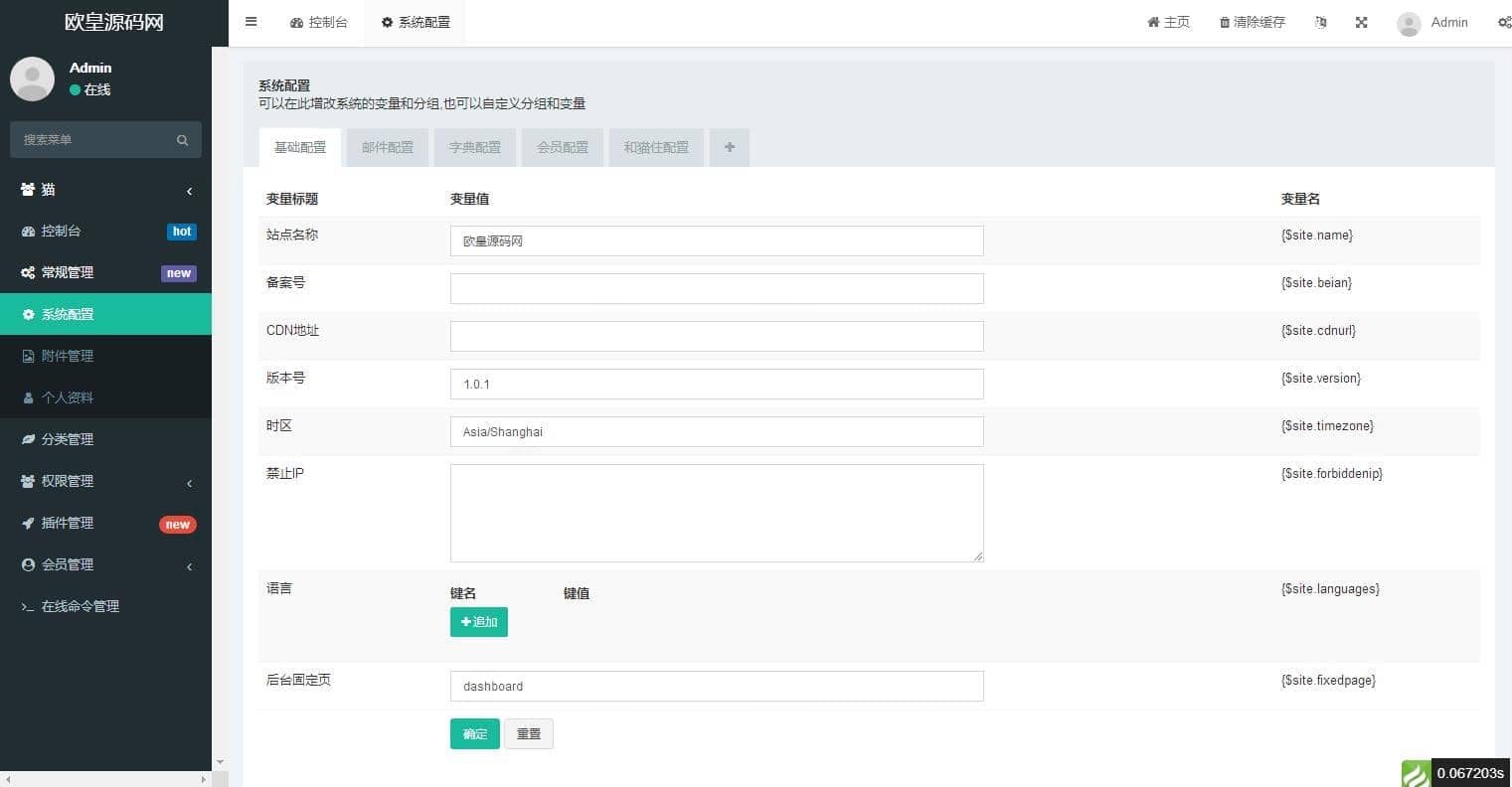Switch to the 会员配置 tab
1512x787 pixels.
click(x=563, y=147)
